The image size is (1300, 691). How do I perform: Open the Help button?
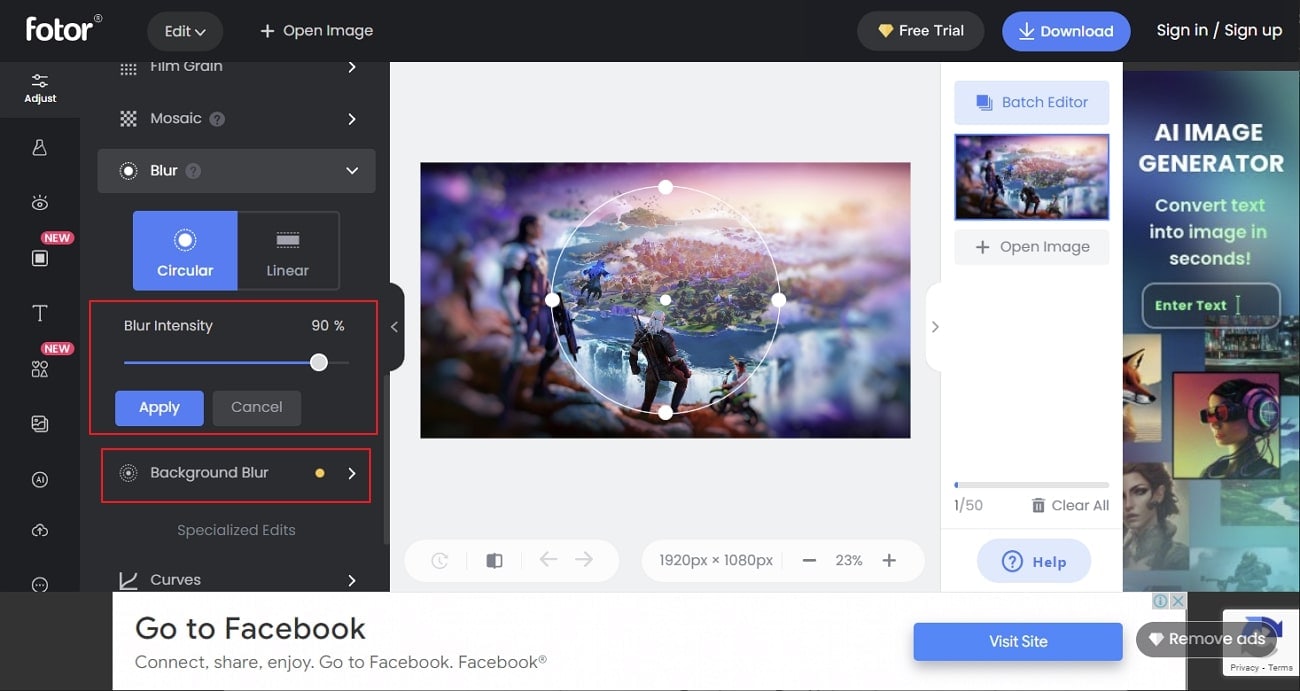[1034, 562]
